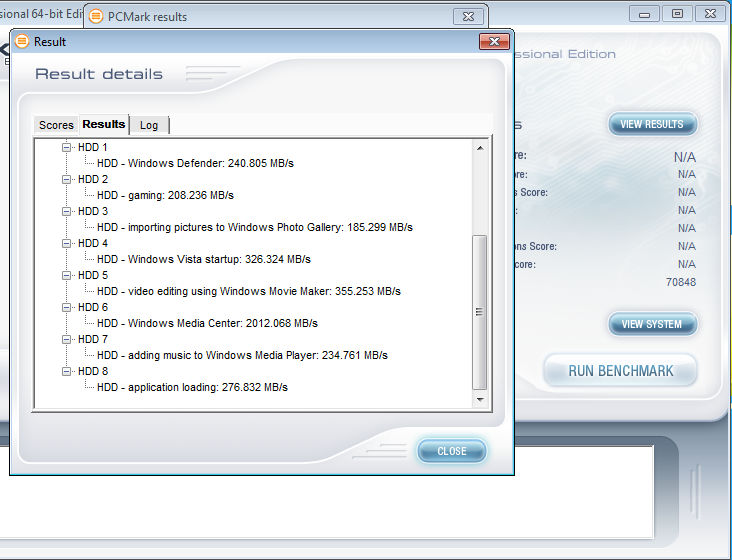This screenshot has height=560, width=732.
Task: Select the Results tab
Action: [104, 124]
